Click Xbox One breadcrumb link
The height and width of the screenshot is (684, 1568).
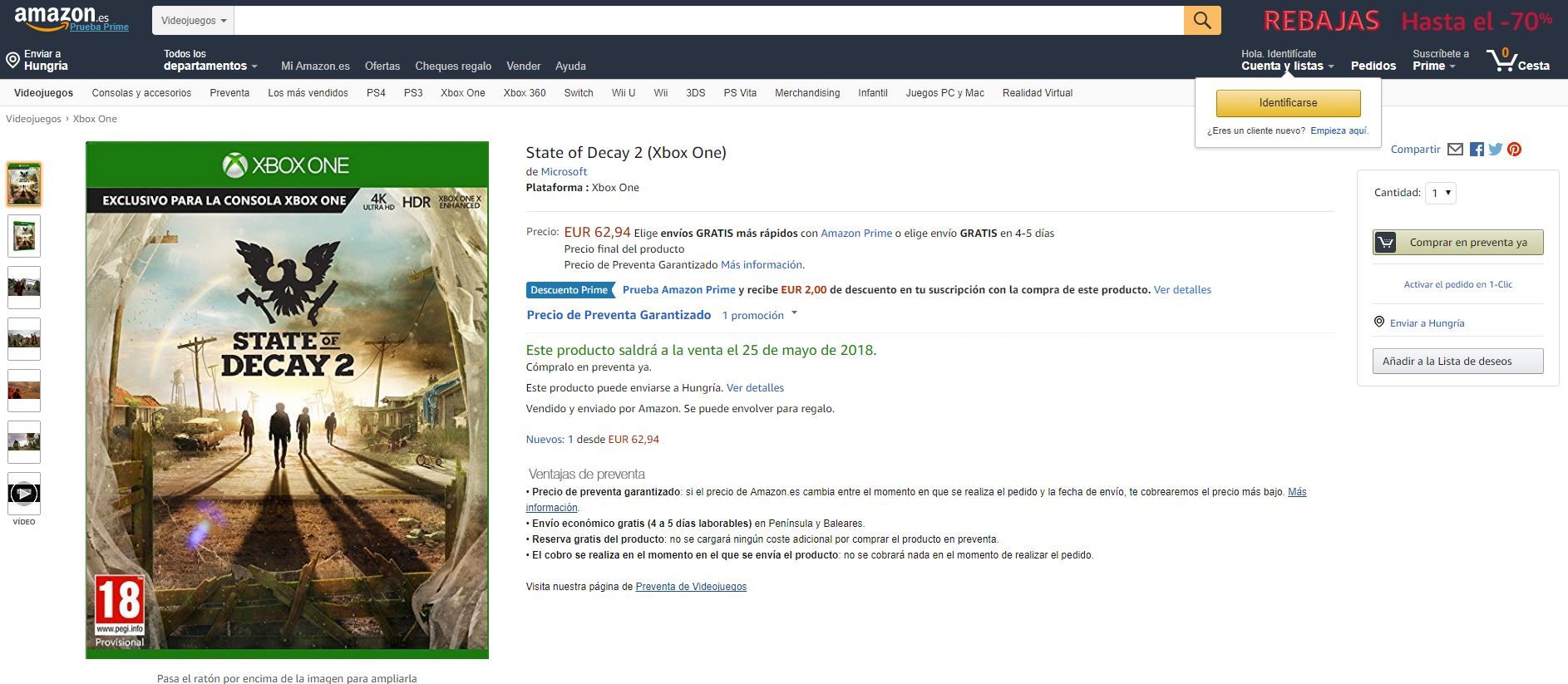95,119
